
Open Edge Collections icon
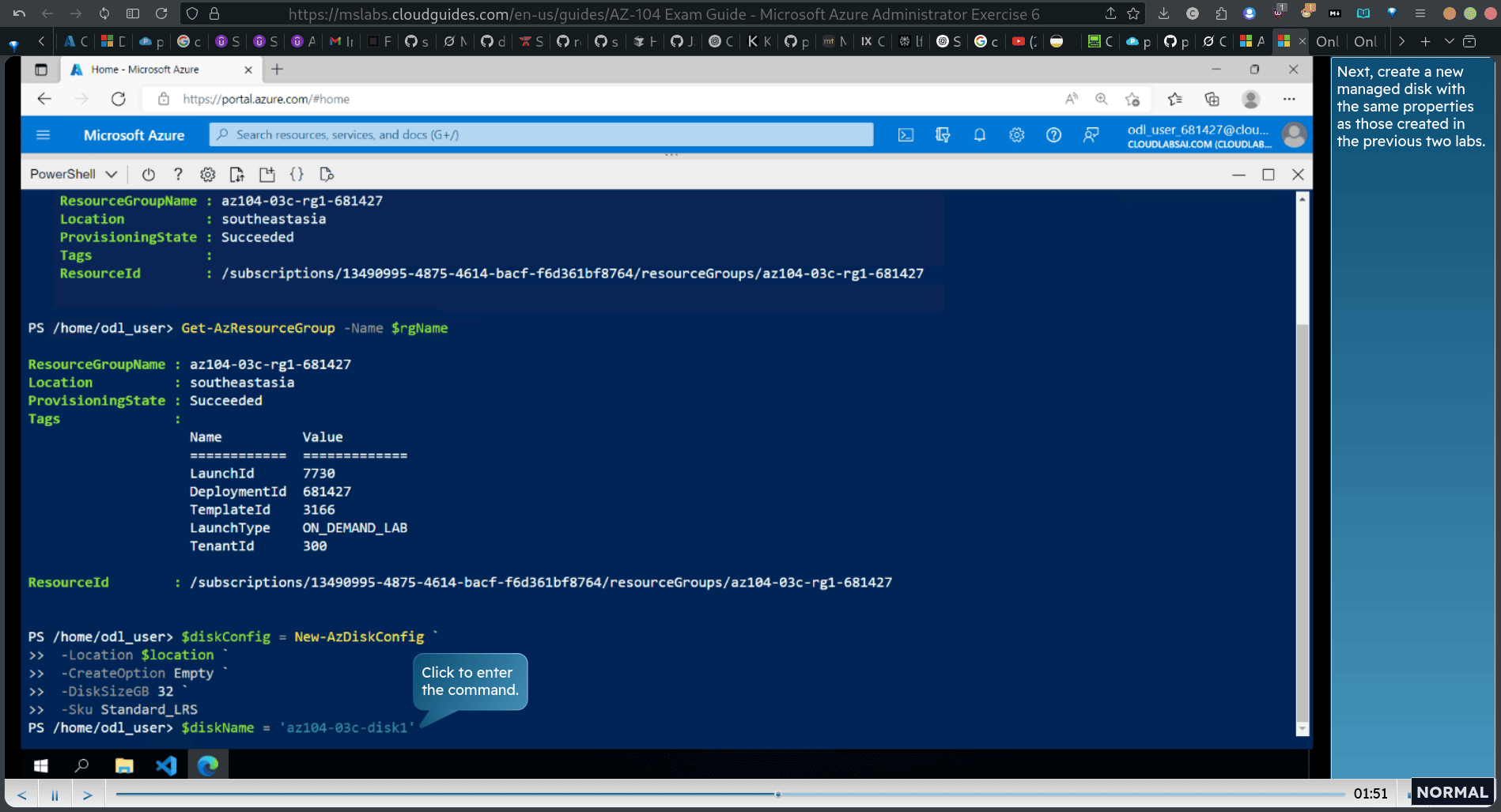coord(1212,99)
